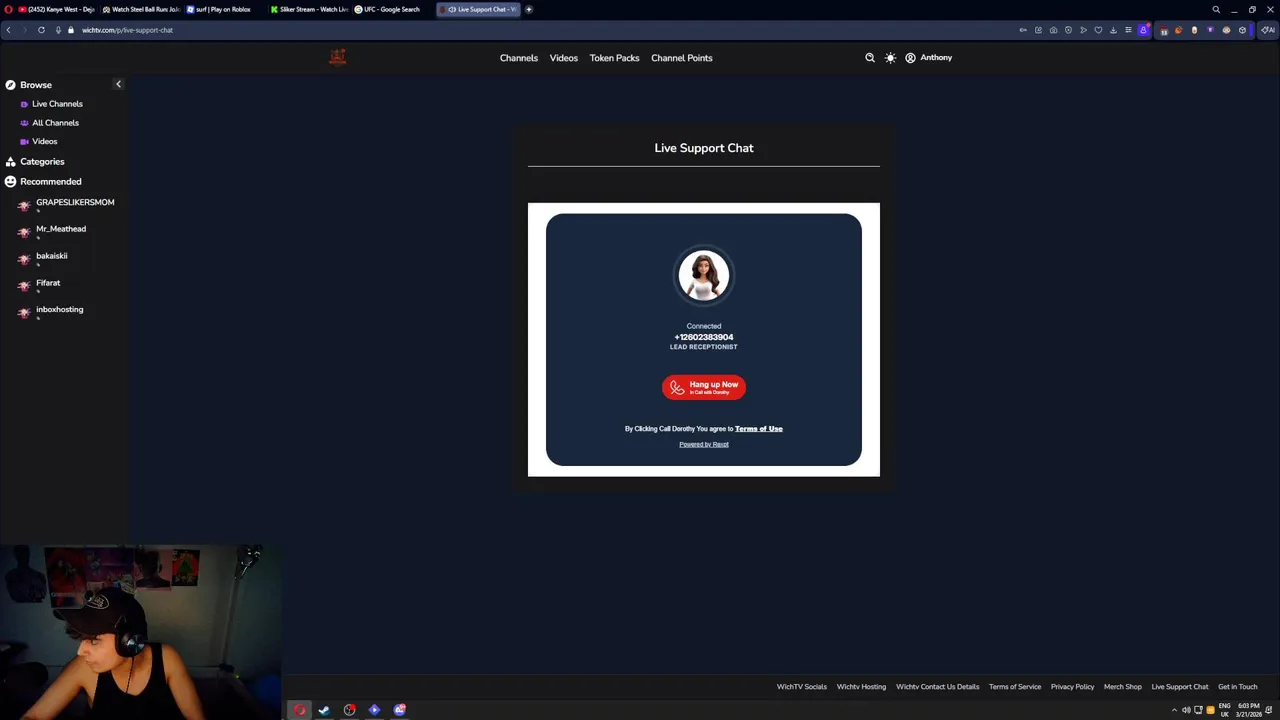
Task: Click Hang up Now button
Action: pos(704,387)
